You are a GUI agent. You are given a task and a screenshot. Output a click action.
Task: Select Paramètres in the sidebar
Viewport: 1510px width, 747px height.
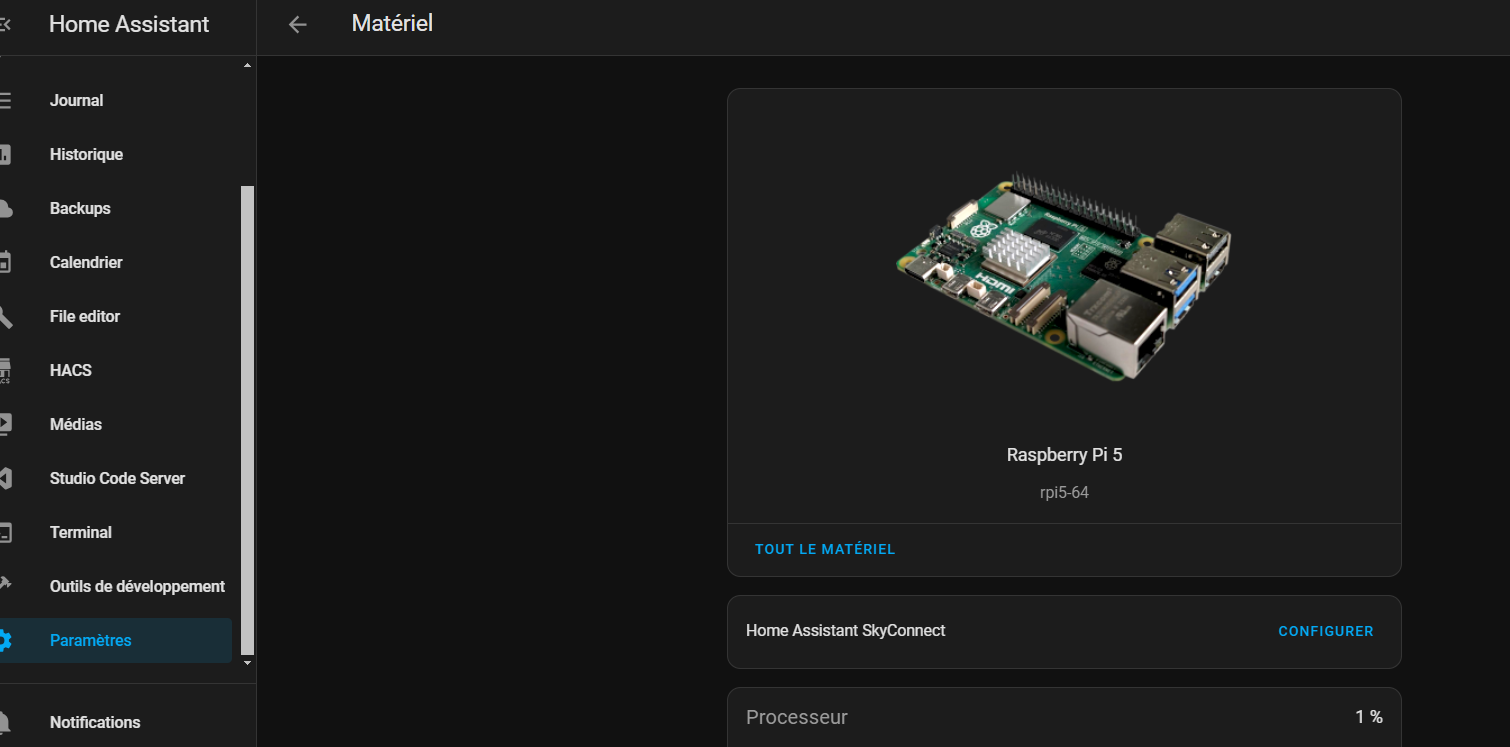tap(116, 640)
